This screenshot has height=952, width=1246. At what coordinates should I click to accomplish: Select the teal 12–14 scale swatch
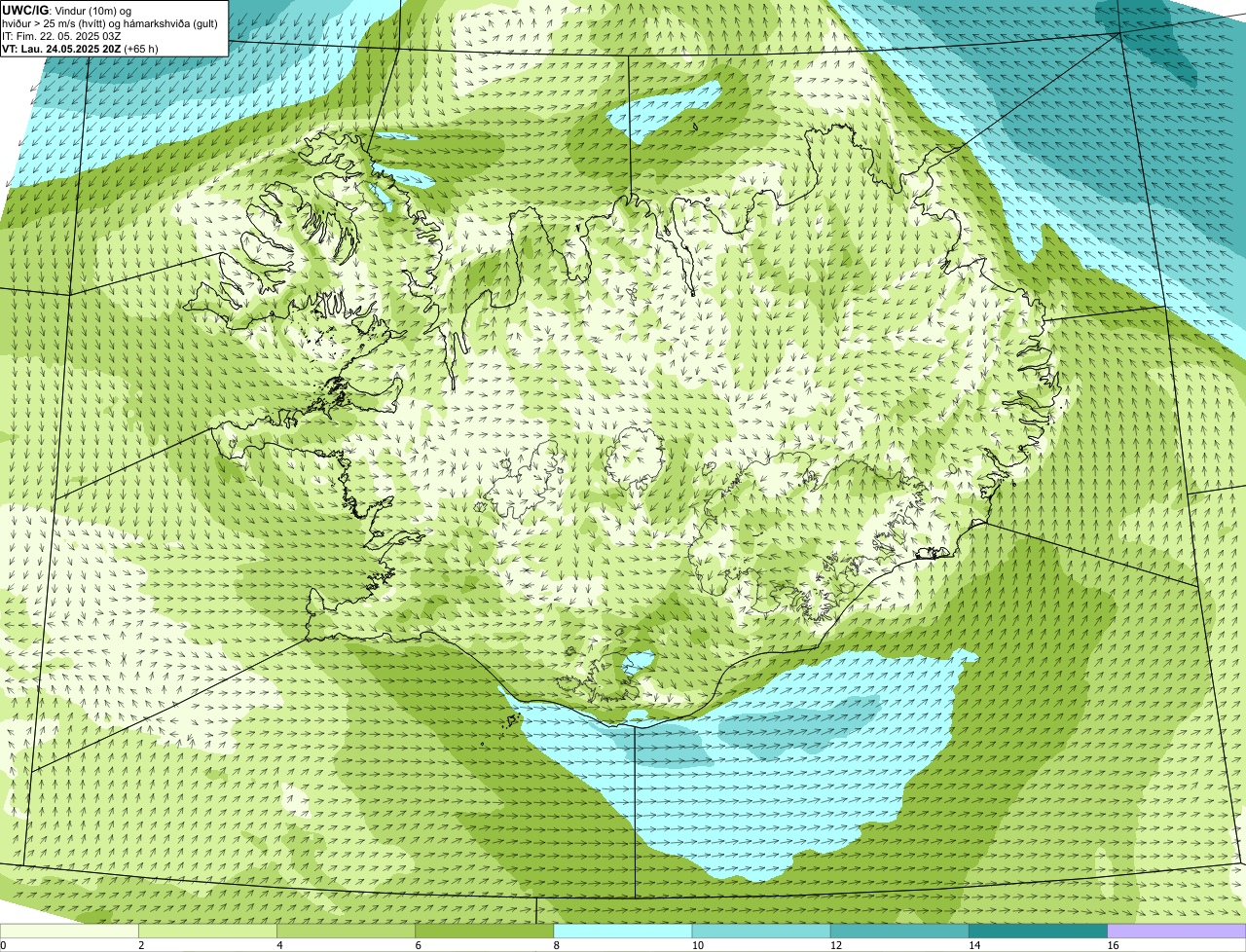coord(899,932)
